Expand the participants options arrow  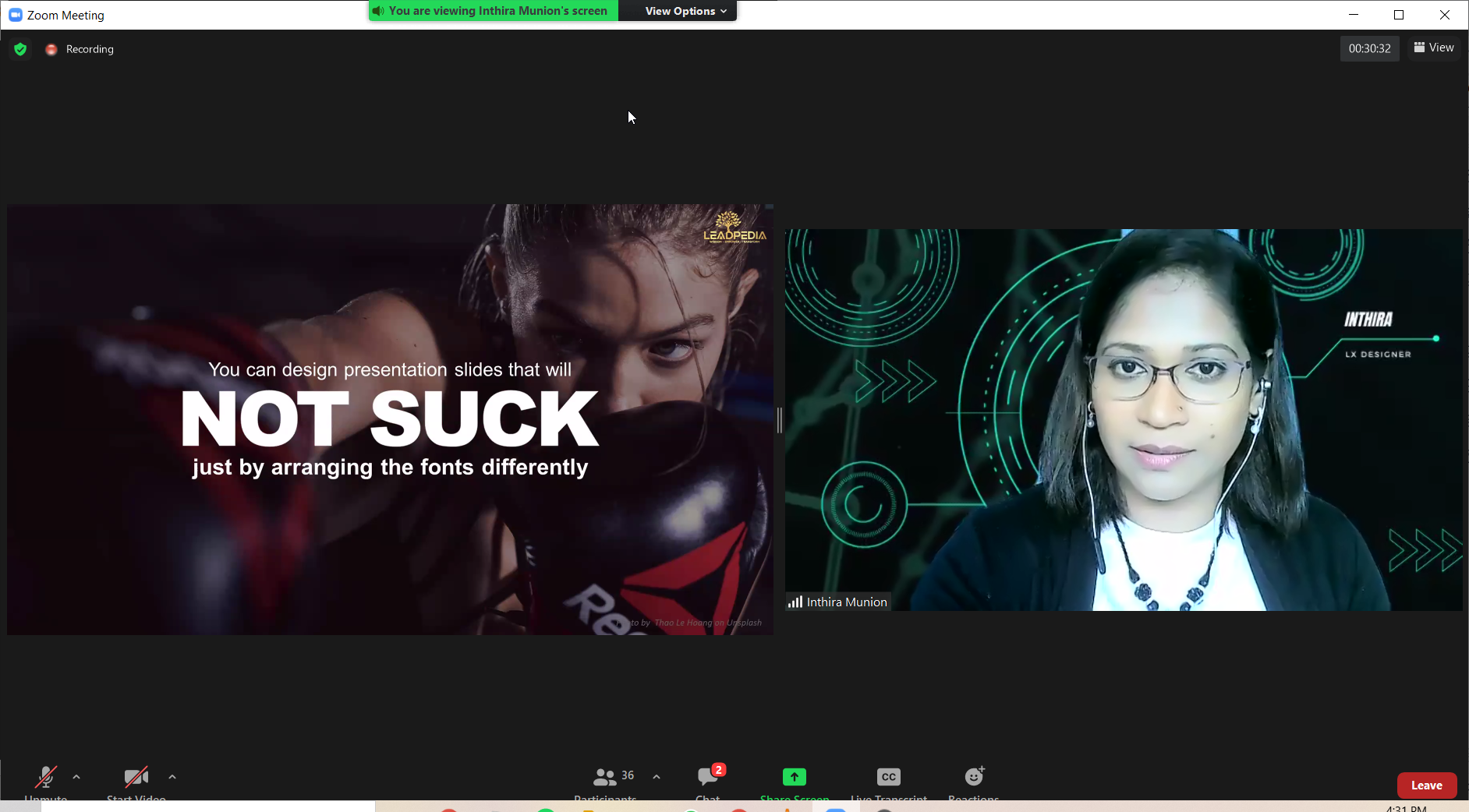point(657,777)
